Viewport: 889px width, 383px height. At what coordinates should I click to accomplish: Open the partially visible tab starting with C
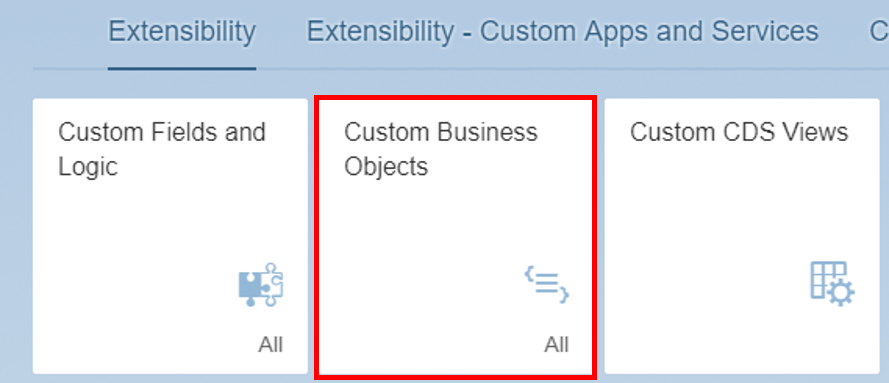coord(879,32)
